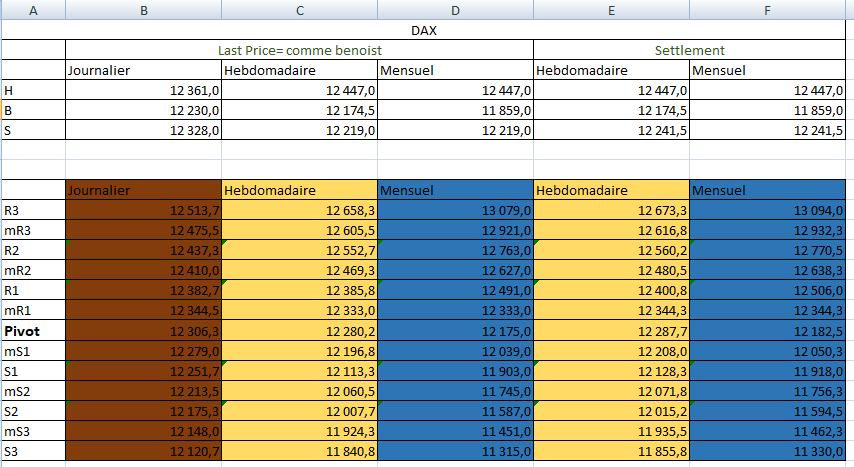Select Journalier Pivot value 12 306,3
The width and height of the screenshot is (854, 467).
coord(144,331)
